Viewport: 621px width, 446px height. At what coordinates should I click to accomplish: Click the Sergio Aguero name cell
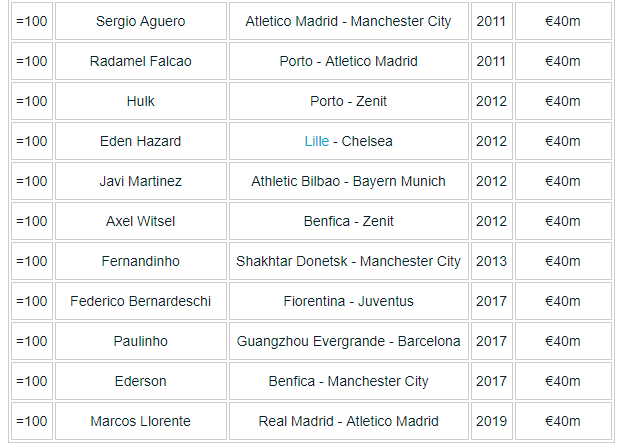click(x=140, y=21)
